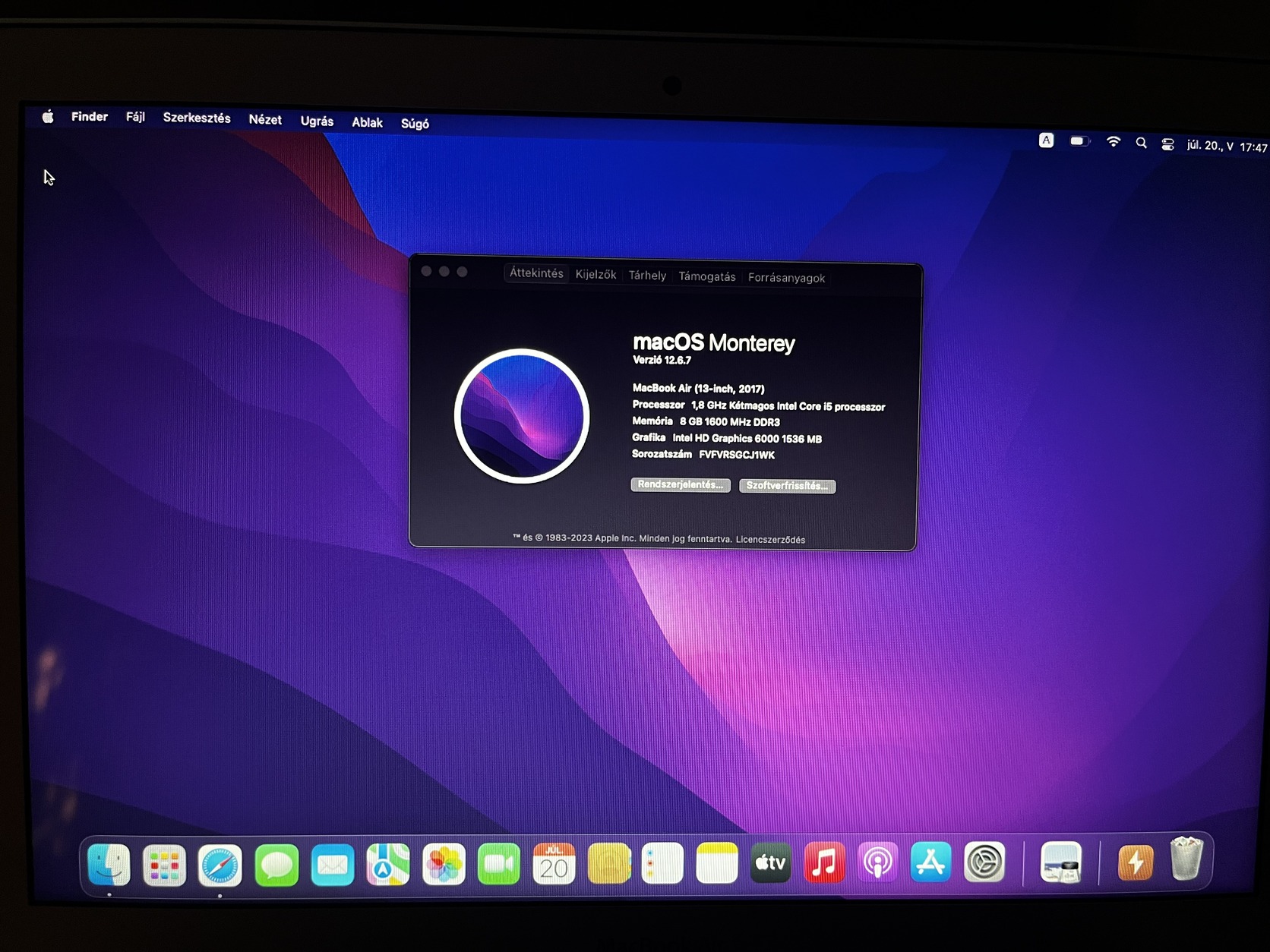Open the Trash from the Dock
This screenshot has height=952, width=1270.
click(x=1186, y=859)
